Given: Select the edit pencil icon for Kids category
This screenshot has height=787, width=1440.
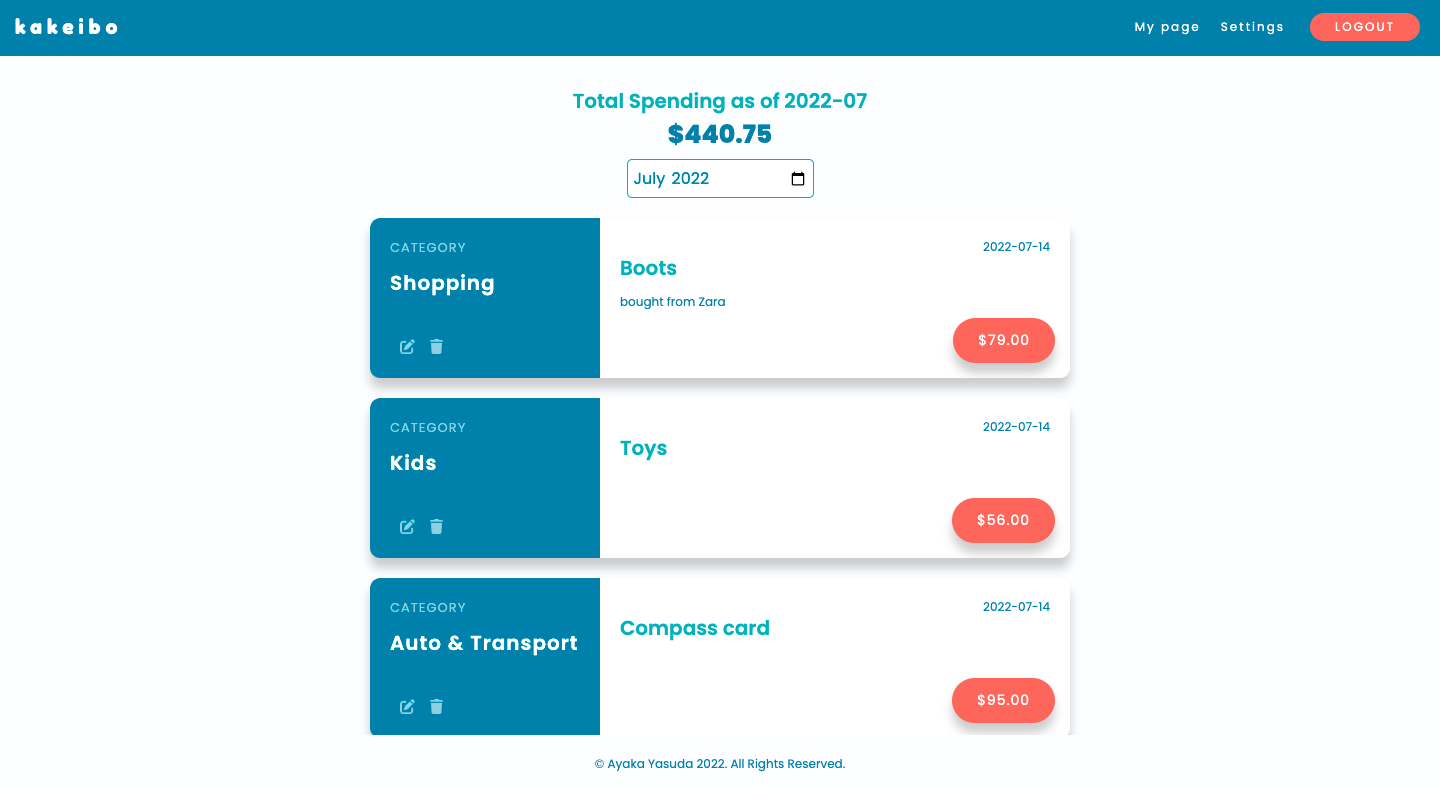Looking at the screenshot, I should (x=407, y=526).
